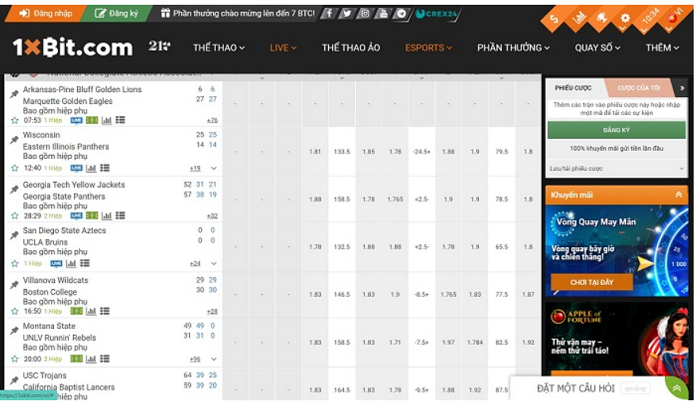Open the Twitter social icon
The width and height of the screenshot is (700, 409).
coord(346,14)
